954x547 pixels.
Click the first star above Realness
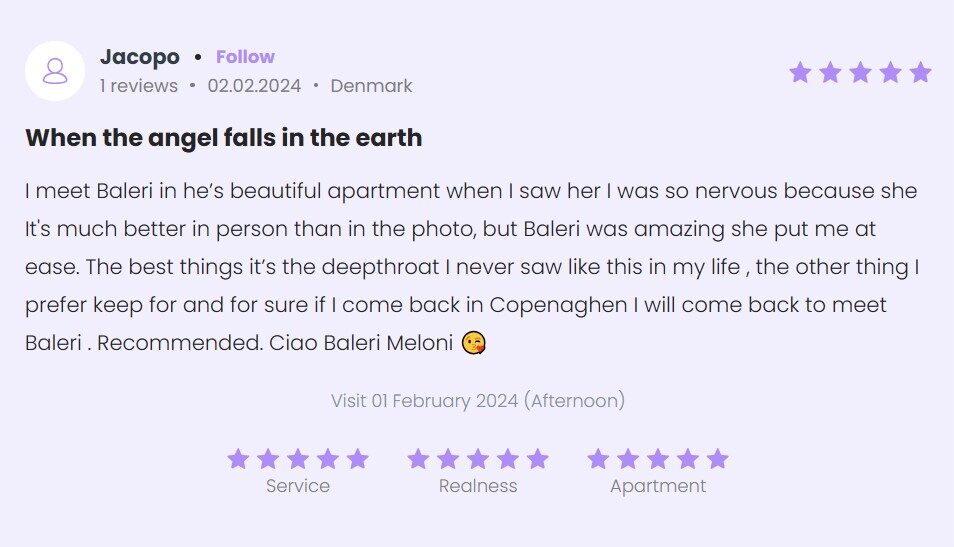418,459
